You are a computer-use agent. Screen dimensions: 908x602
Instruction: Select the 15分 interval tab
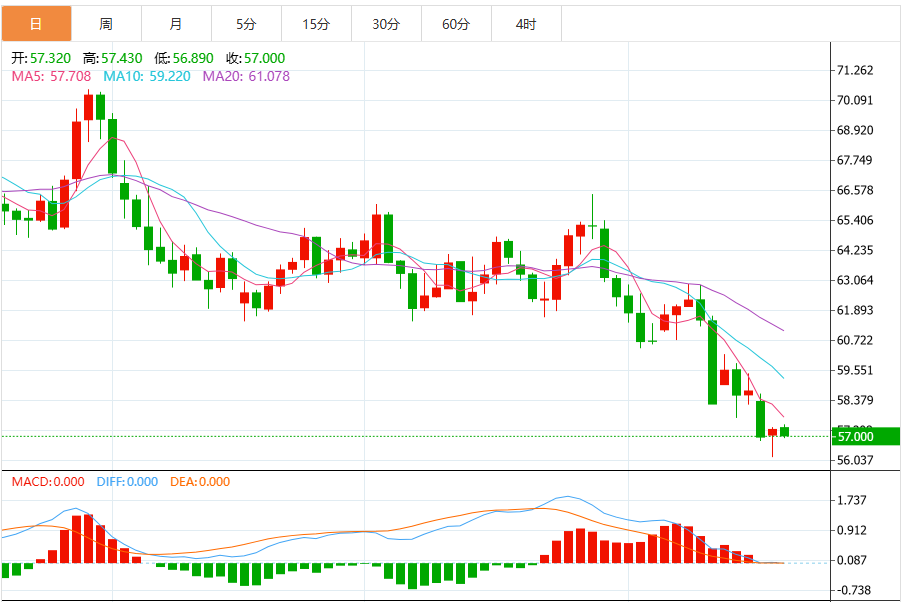(316, 24)
